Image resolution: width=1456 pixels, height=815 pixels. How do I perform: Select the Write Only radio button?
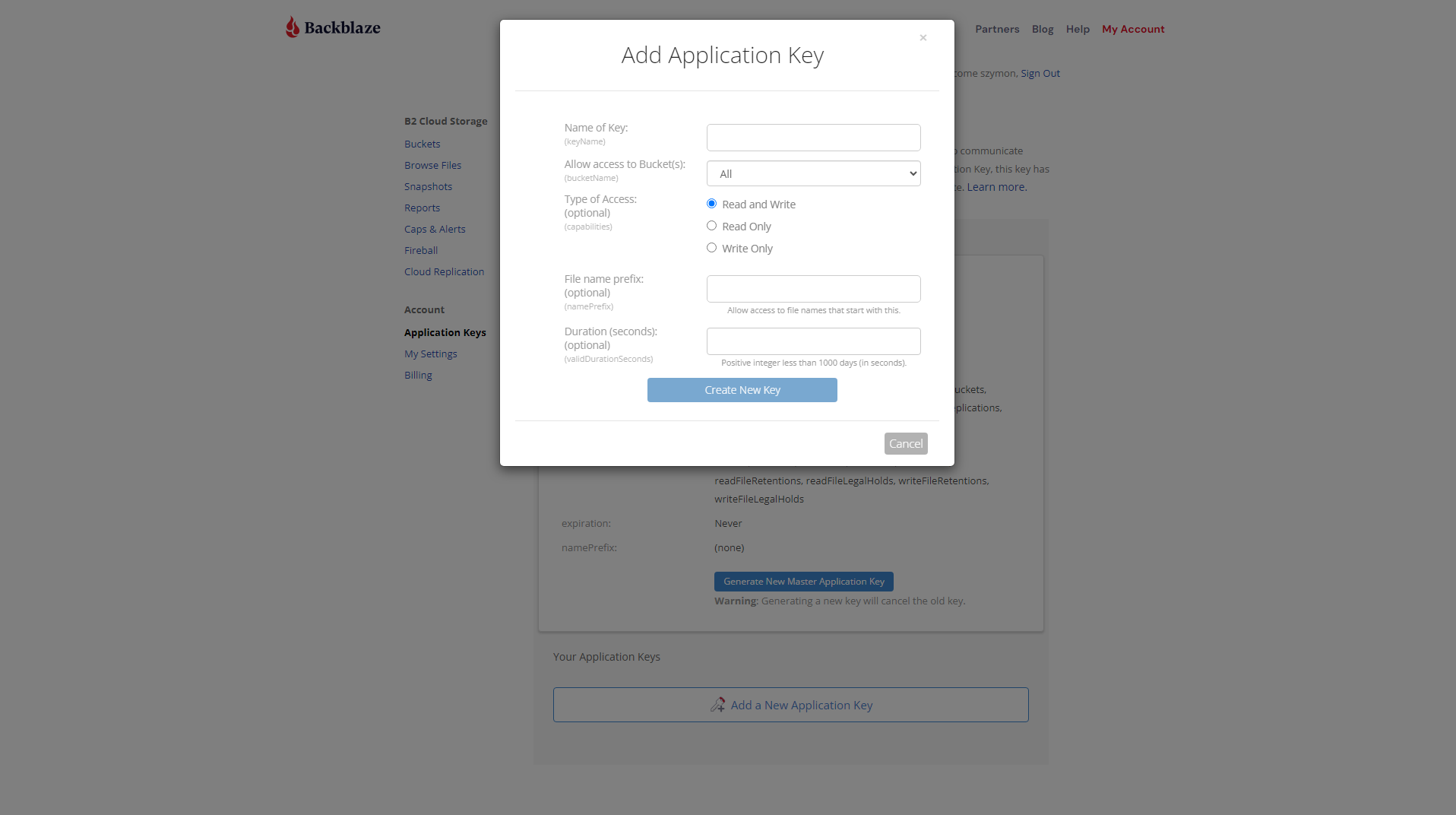point(712,248)
